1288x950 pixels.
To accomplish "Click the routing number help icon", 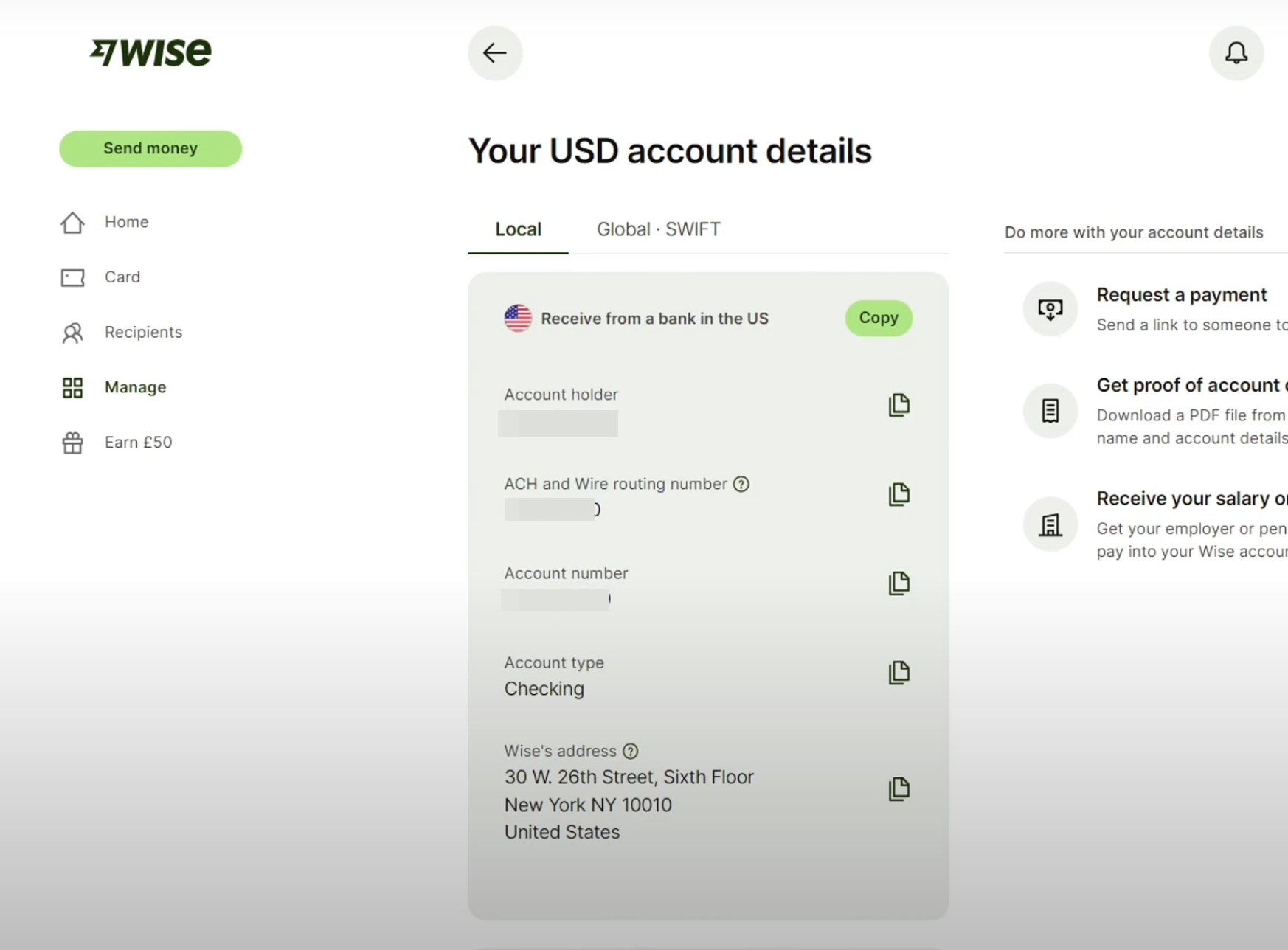I will pos(741,484).
